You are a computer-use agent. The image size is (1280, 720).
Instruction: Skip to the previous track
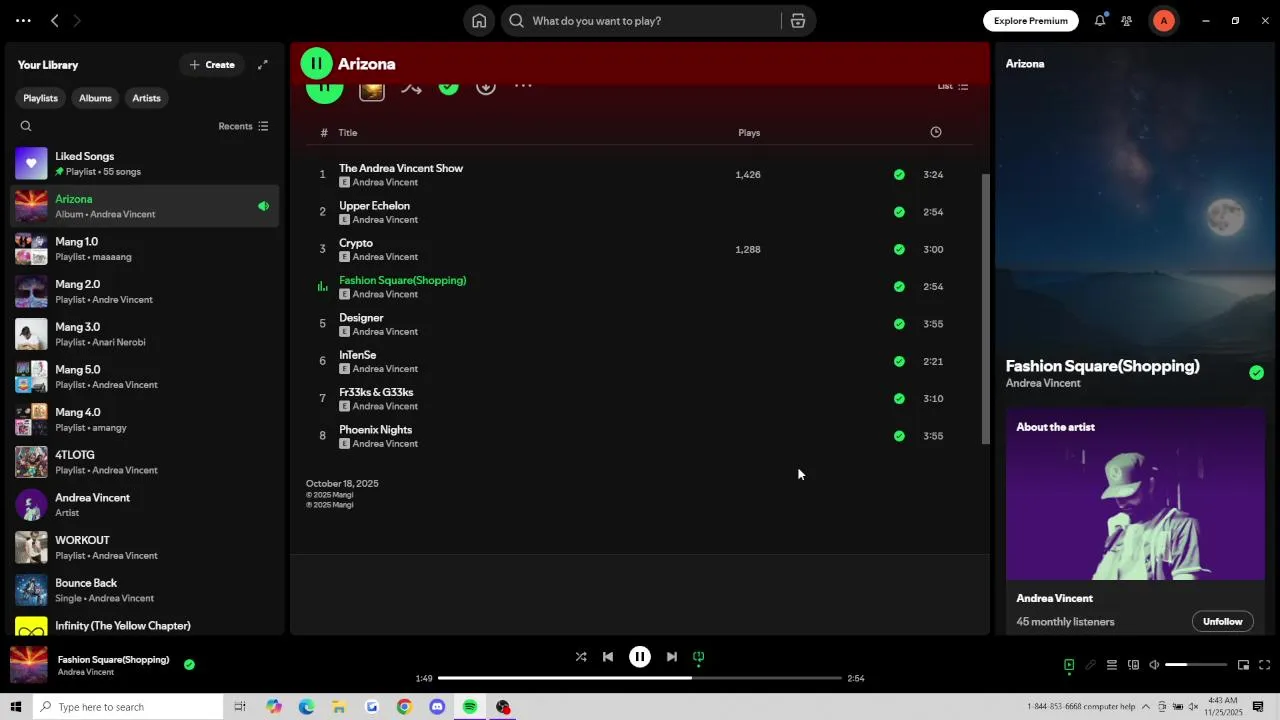coord(608,657)
